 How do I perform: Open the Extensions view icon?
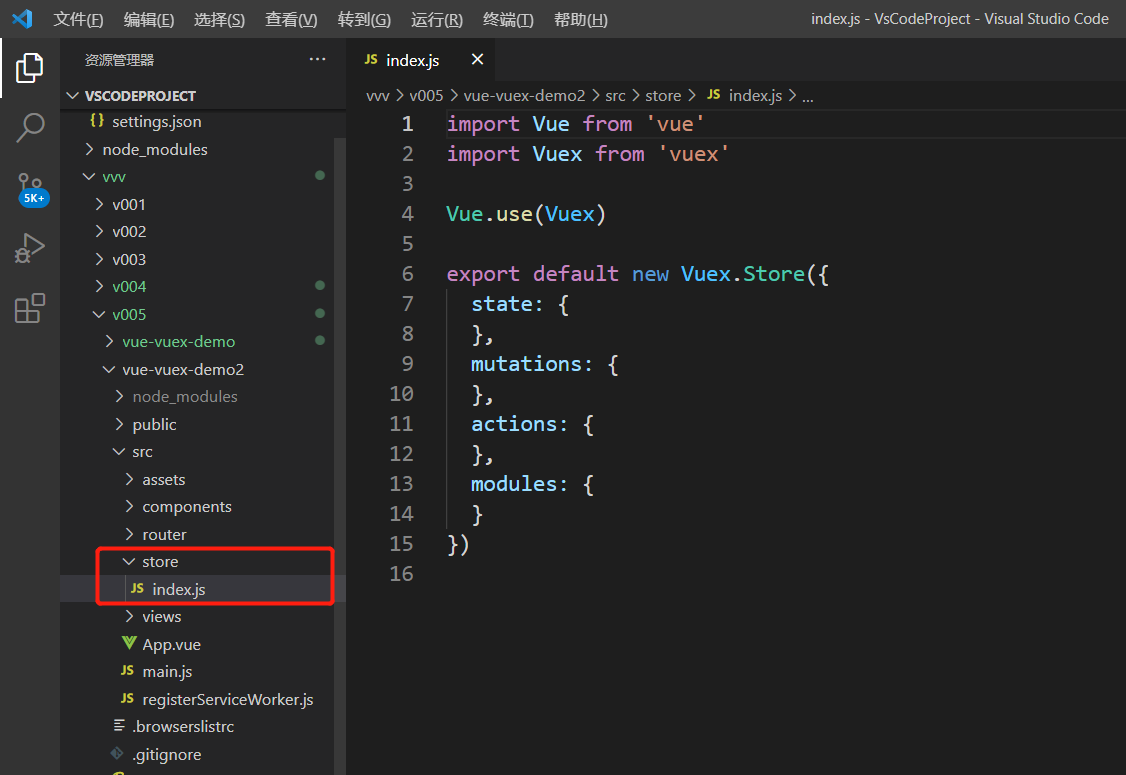tap(29, 308)
